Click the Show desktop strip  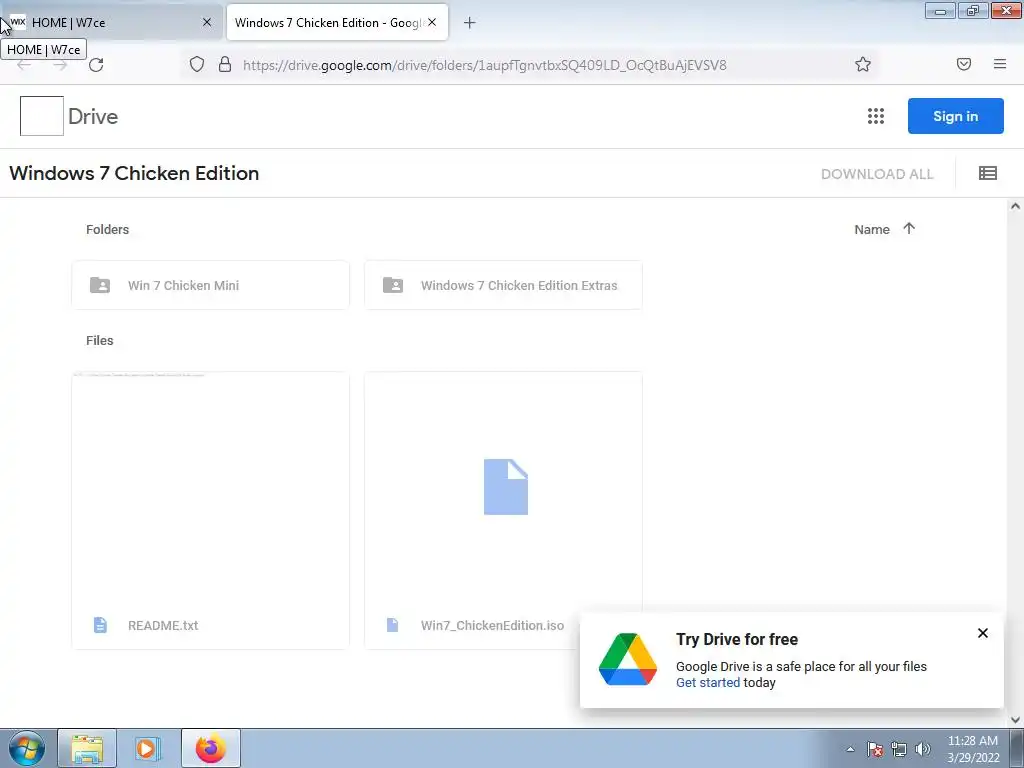(1017, 748)
